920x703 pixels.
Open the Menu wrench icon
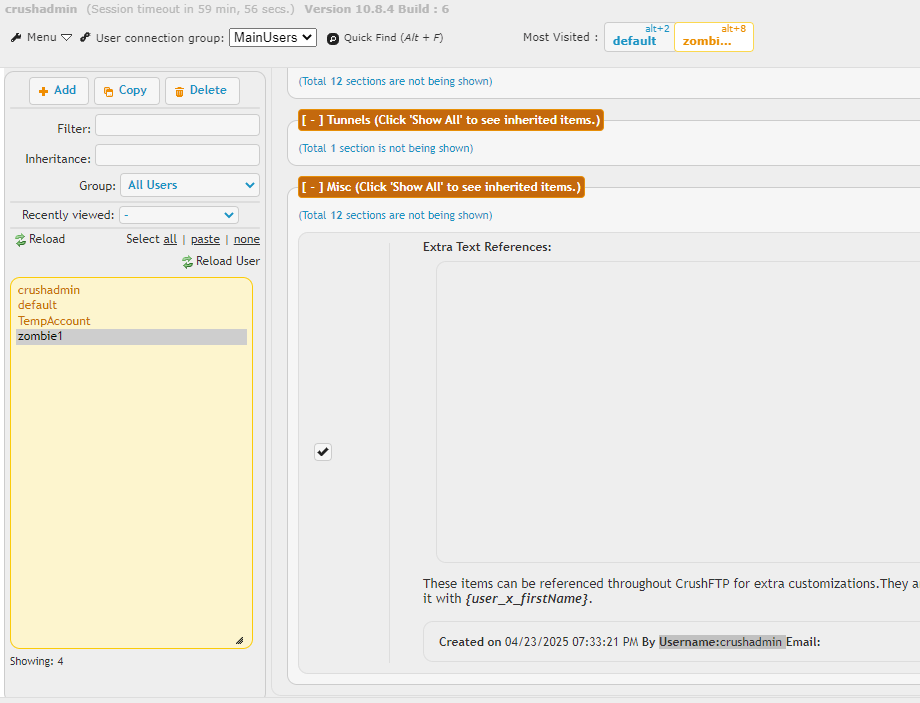click(16, 37)
